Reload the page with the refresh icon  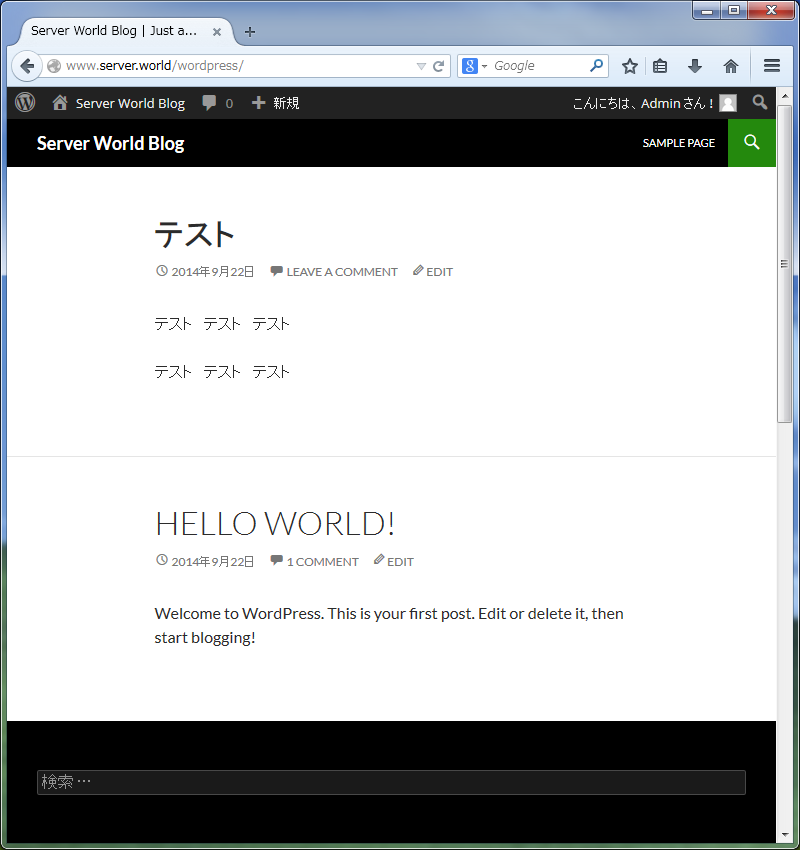point(438,66)
